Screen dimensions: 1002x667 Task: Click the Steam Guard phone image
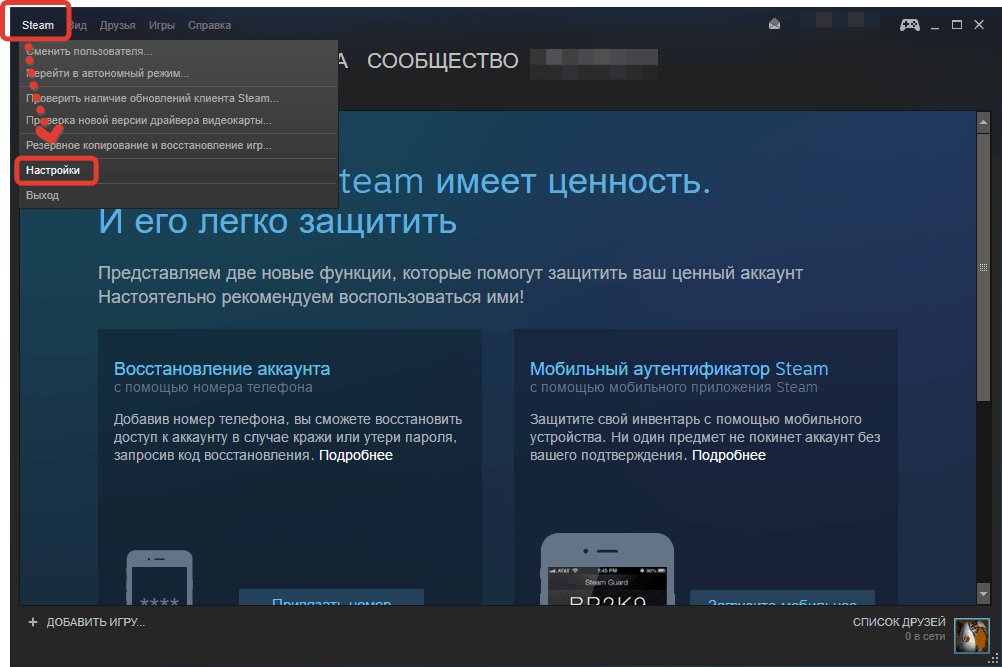tap(607, 569)
